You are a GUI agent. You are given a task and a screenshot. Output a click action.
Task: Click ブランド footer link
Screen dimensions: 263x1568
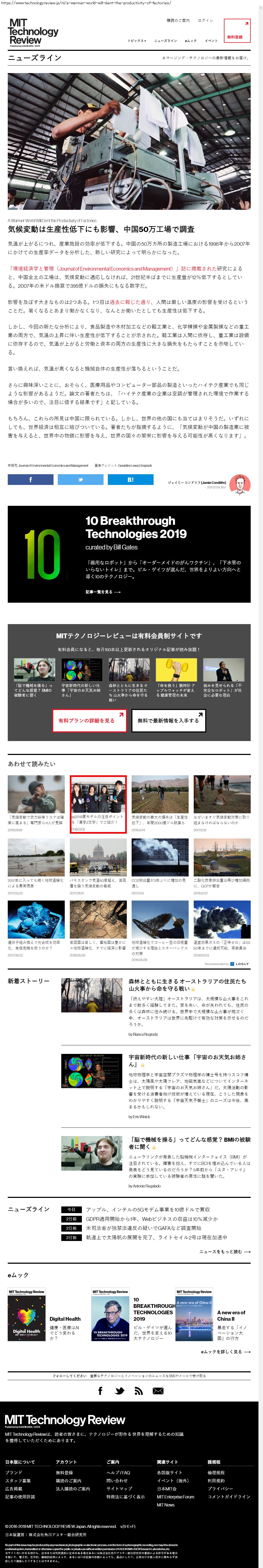coord(13,1472)
